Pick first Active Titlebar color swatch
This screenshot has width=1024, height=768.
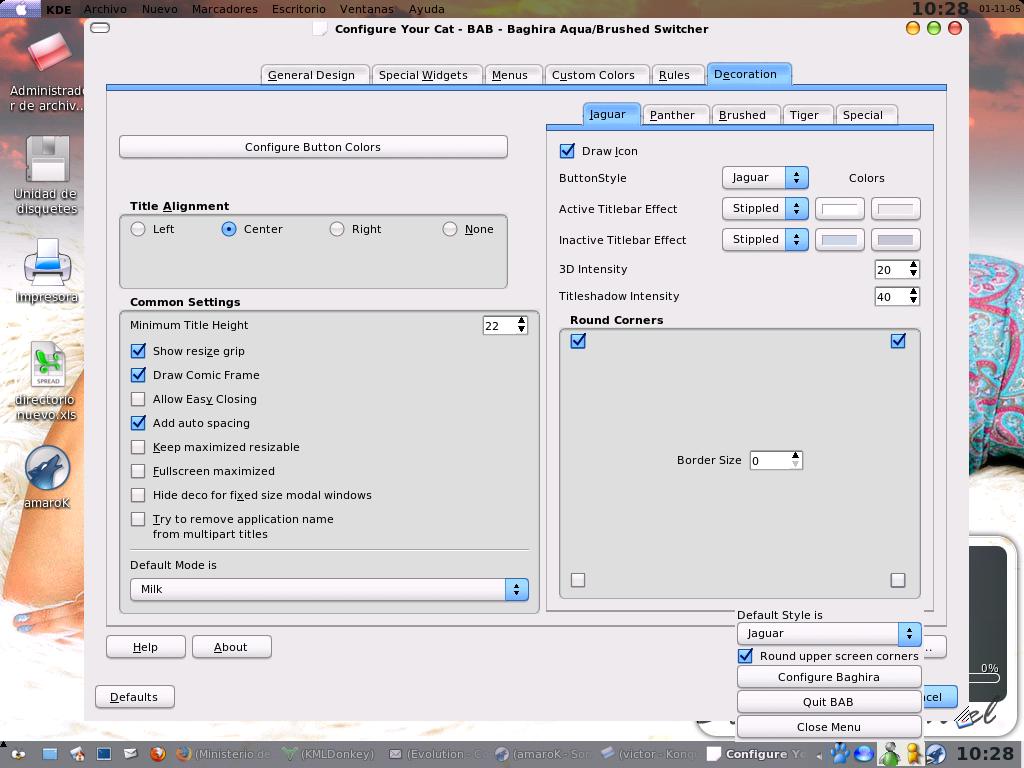(x=839, y=209)
